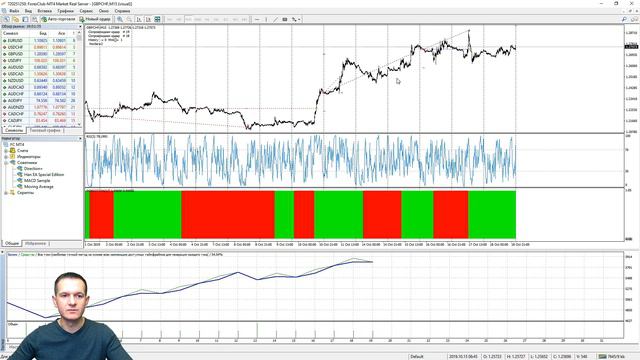Select NZDUSD row in Market Watch
640x360 pixels.
pos(39,81)
